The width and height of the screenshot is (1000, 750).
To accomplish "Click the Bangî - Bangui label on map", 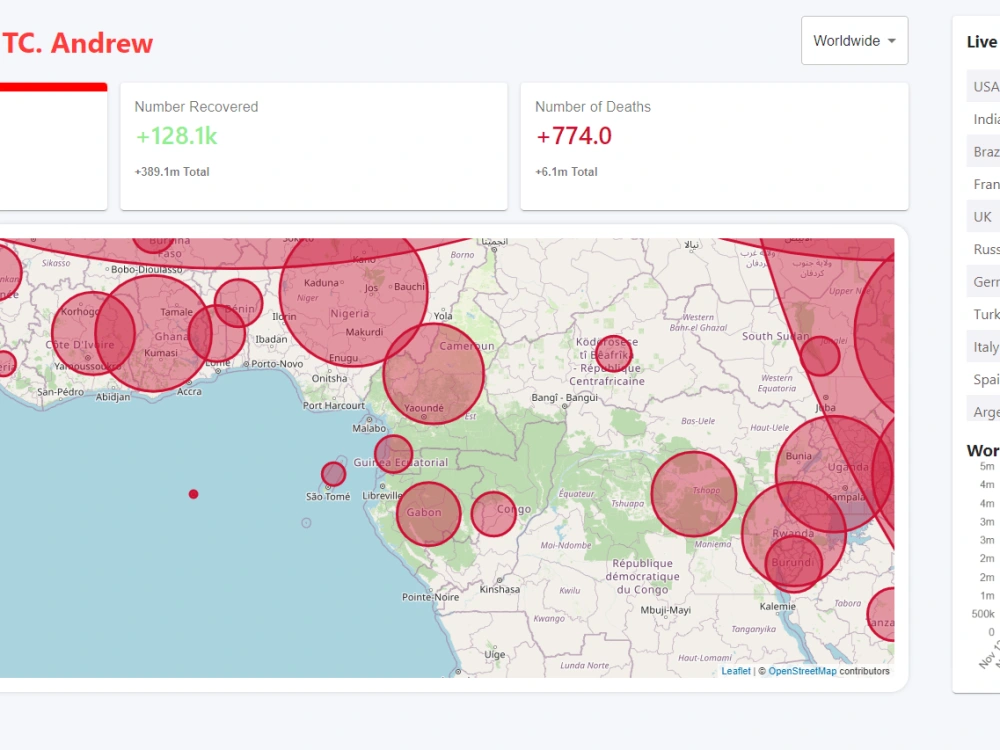I will 565,398.
